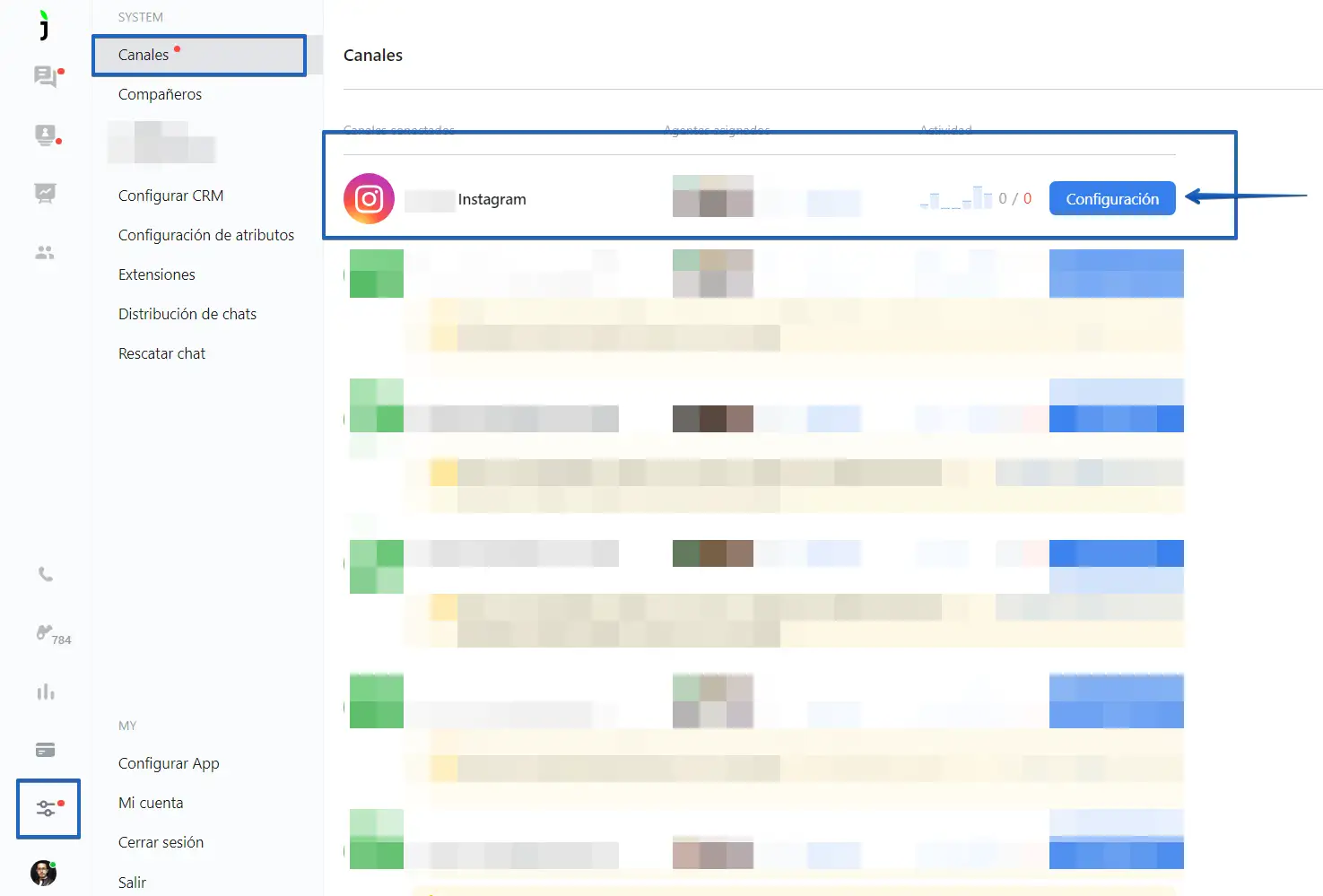Open the visitors monitor icon
This screenshot has height=896, width=1323.
pos(46,135)
